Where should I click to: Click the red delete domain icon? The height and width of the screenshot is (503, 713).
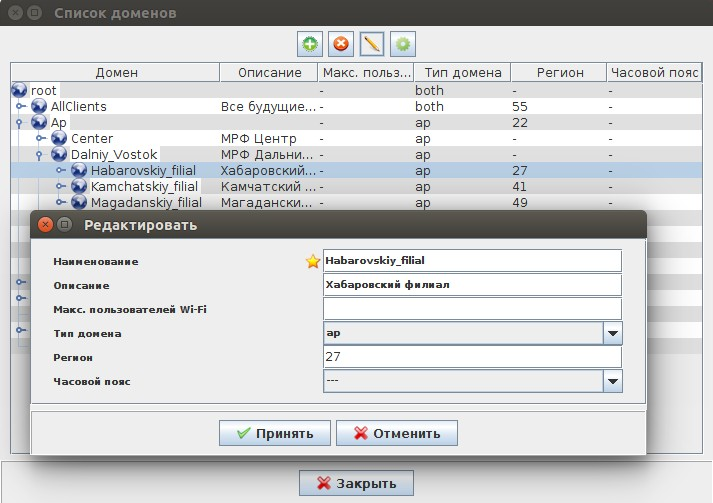click(x=341, y=44)
